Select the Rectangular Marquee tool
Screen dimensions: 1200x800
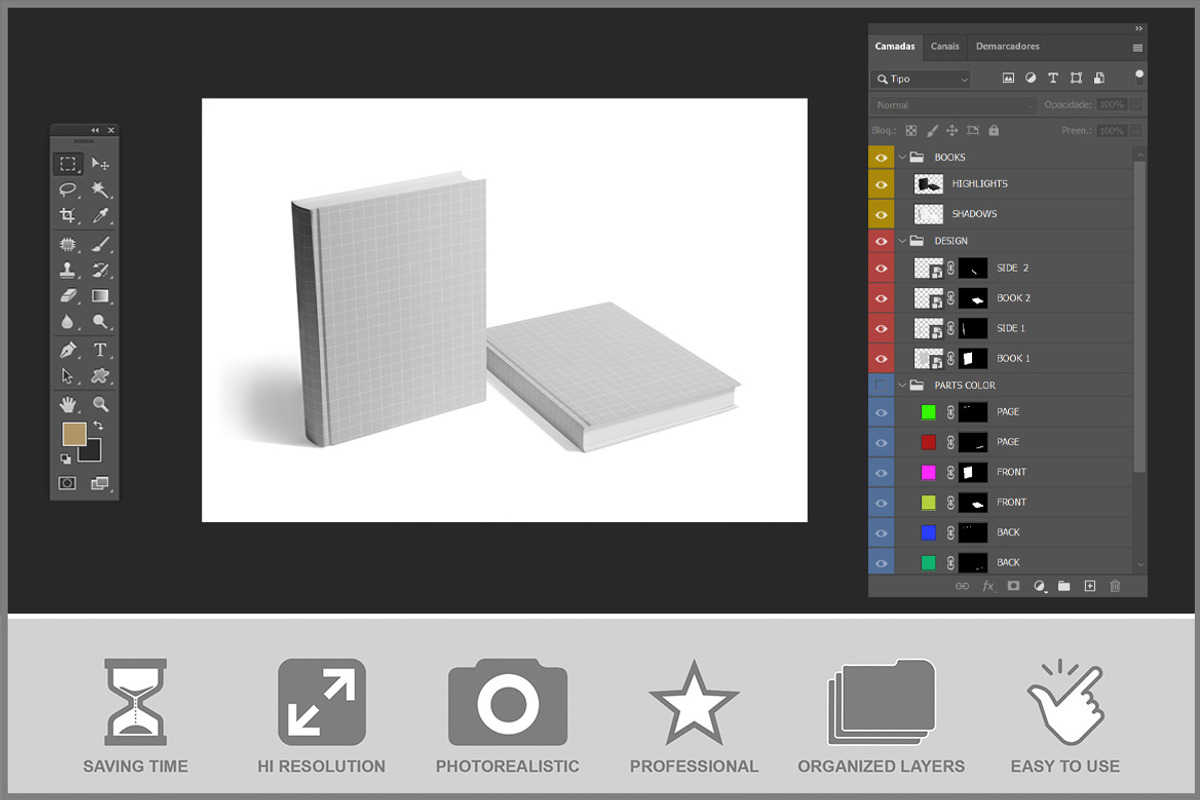pos(68,164)
